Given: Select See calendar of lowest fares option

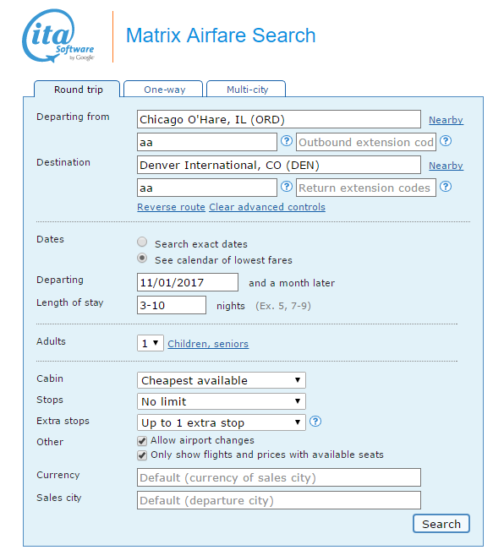Looking at the screenshot, I should coord(142,258).
